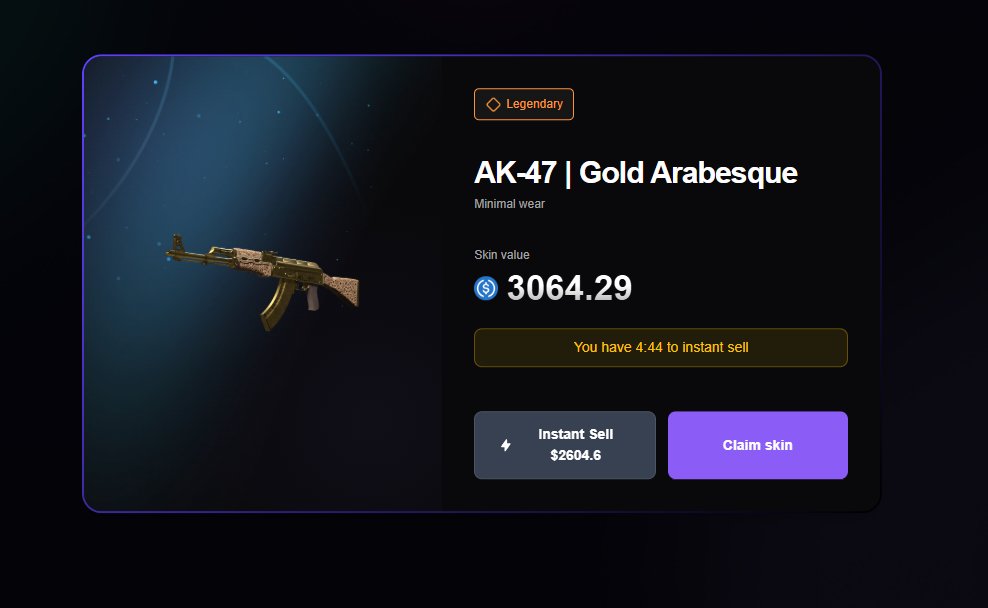
Task: Select the AK-47 rifle image
Action: pos(262,282)
